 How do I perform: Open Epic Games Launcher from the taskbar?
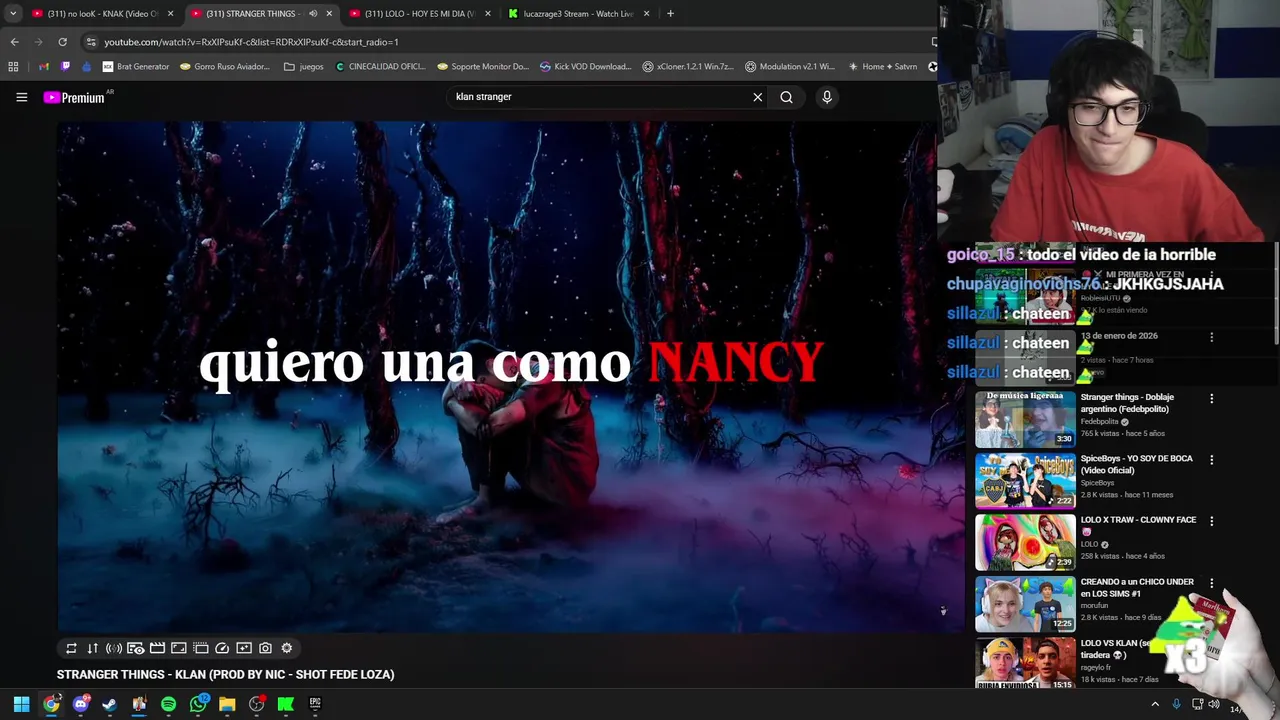point(315,704)
